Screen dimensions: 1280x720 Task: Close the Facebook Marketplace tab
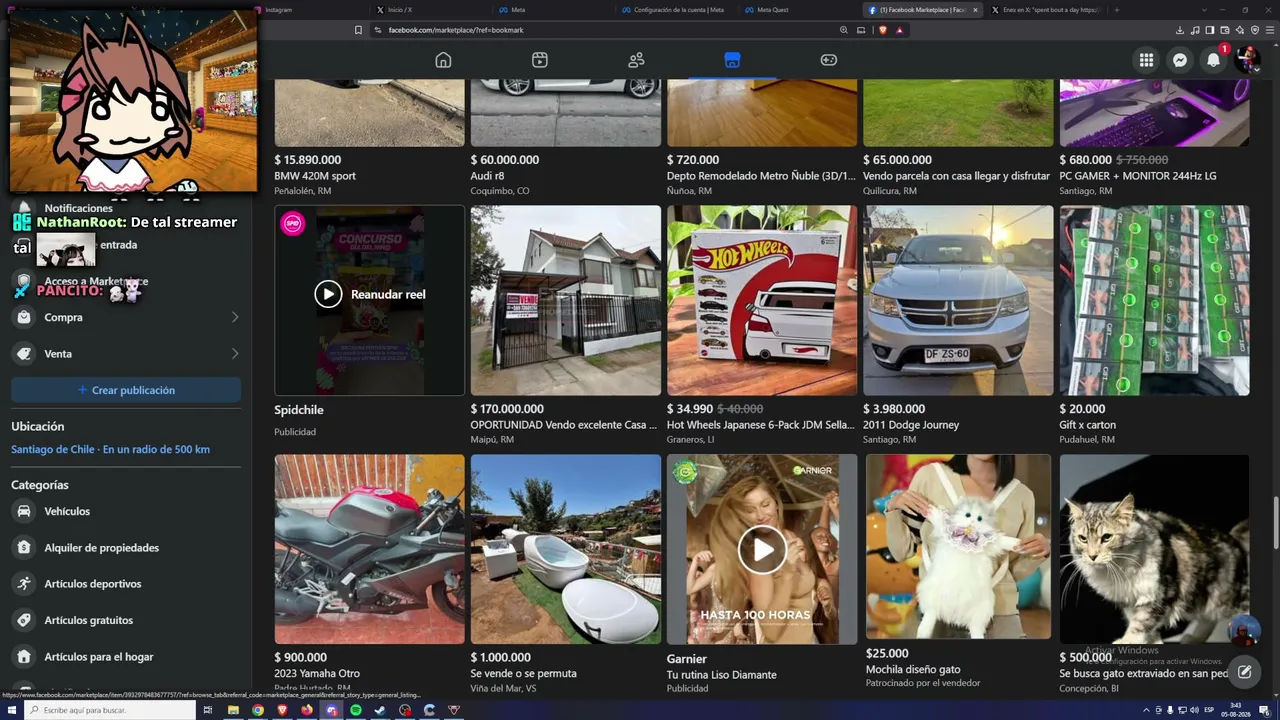click(x=975, y=10)
